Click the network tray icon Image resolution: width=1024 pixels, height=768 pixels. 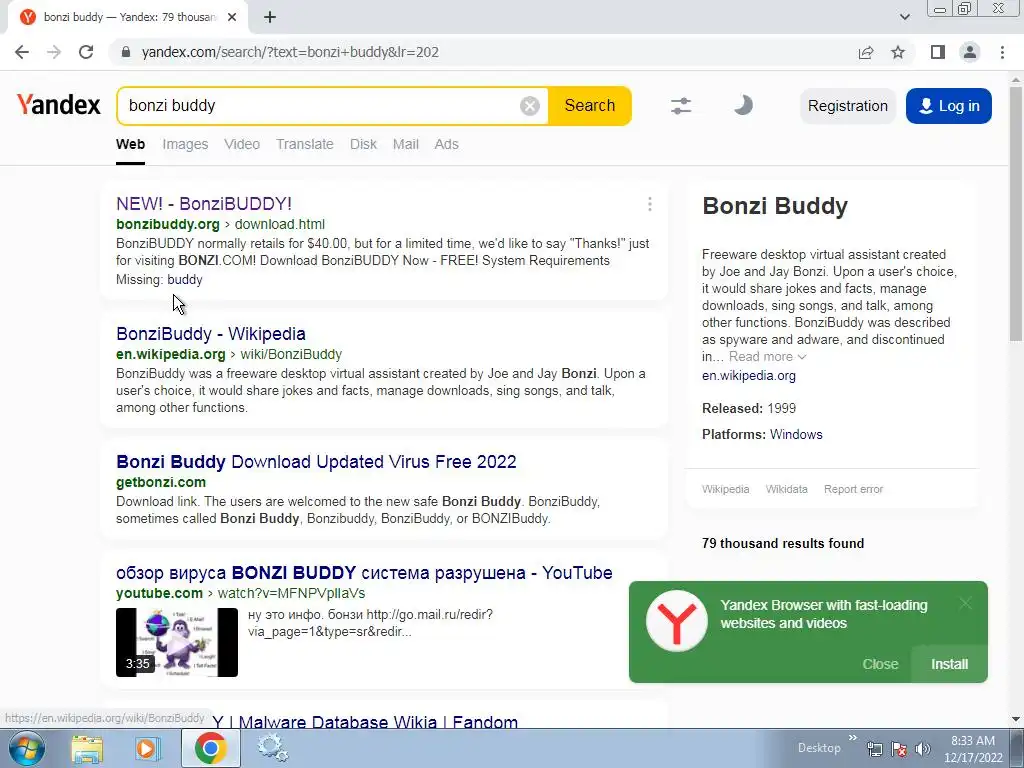pyautogui.click(x=874, y=749)
